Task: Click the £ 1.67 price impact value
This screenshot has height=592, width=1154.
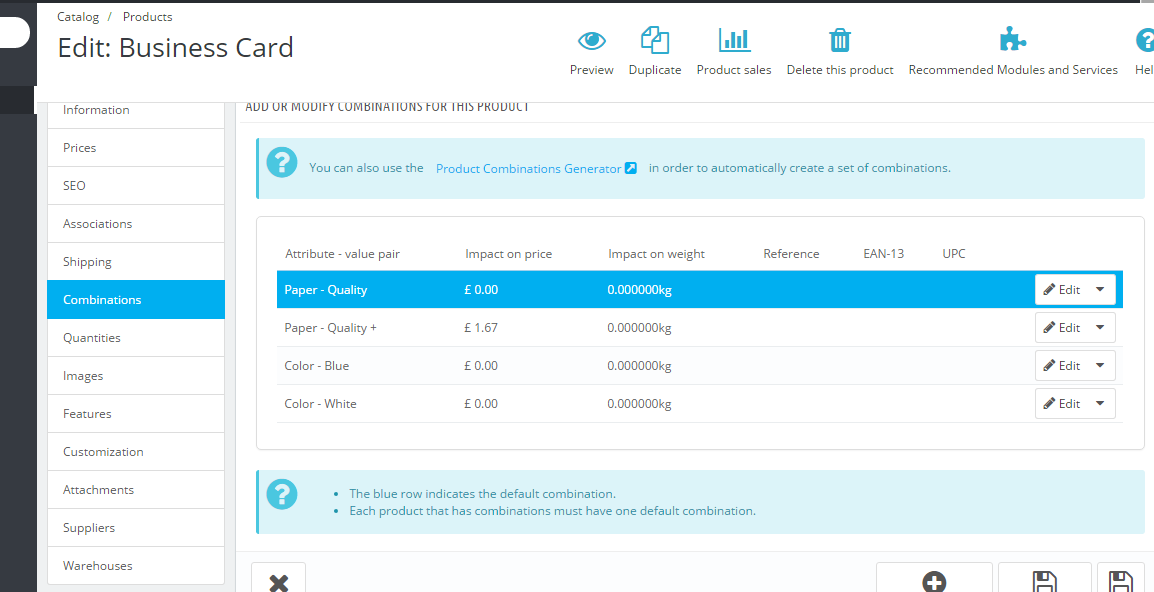Action: pos(481,328)
